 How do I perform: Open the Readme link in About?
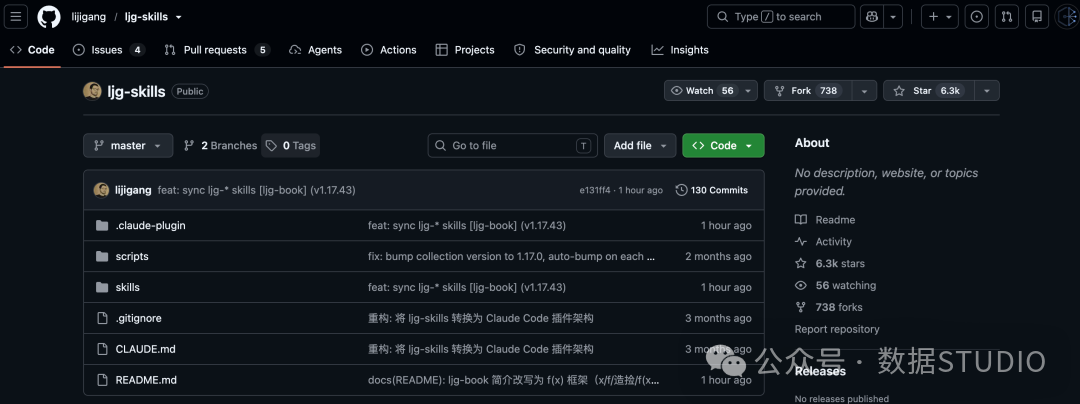point(825,220)
